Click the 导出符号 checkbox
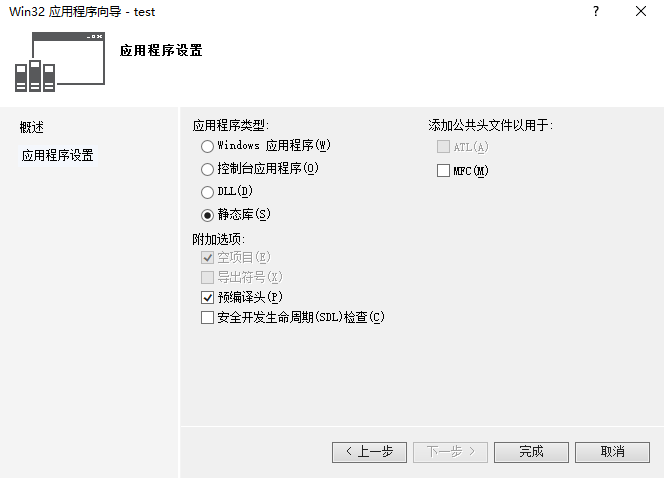Image resolution: width=664 pixels, height=478 pixels. pos(208,277)
